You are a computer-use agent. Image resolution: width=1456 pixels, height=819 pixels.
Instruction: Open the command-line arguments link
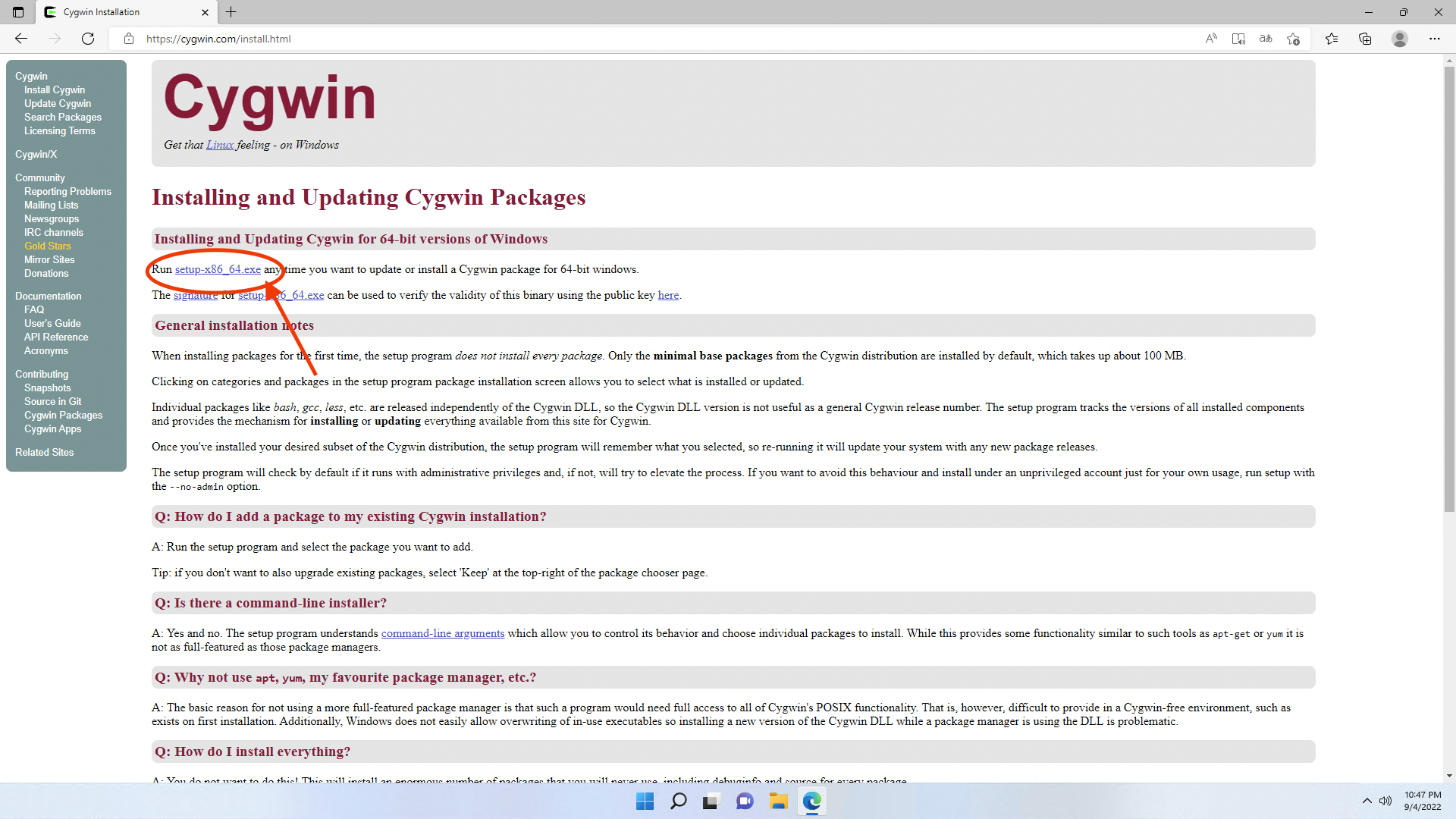pos(442,633)
